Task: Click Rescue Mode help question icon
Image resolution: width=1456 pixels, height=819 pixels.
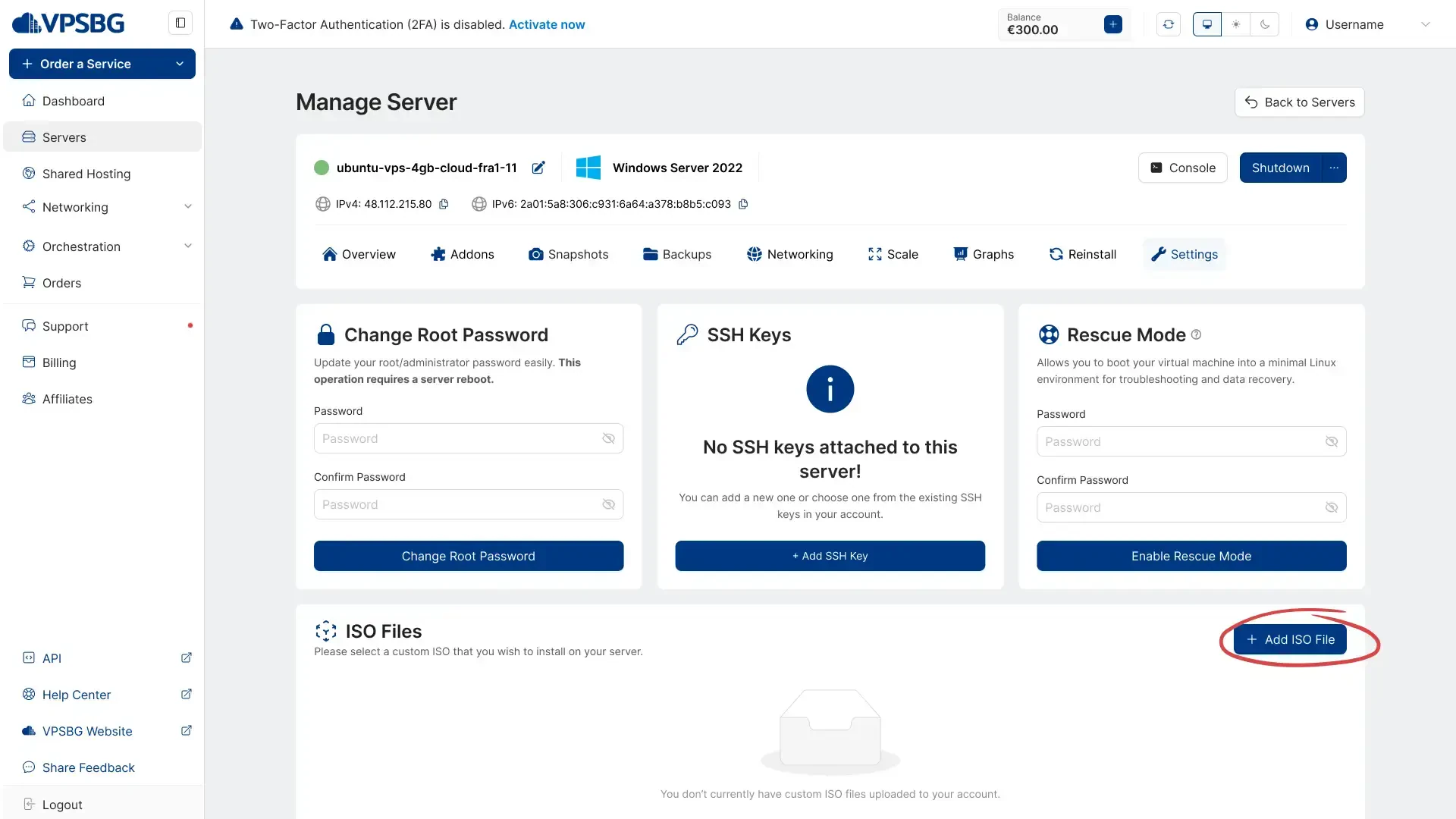Action: pyautogui.click(x=1196, y=334)
